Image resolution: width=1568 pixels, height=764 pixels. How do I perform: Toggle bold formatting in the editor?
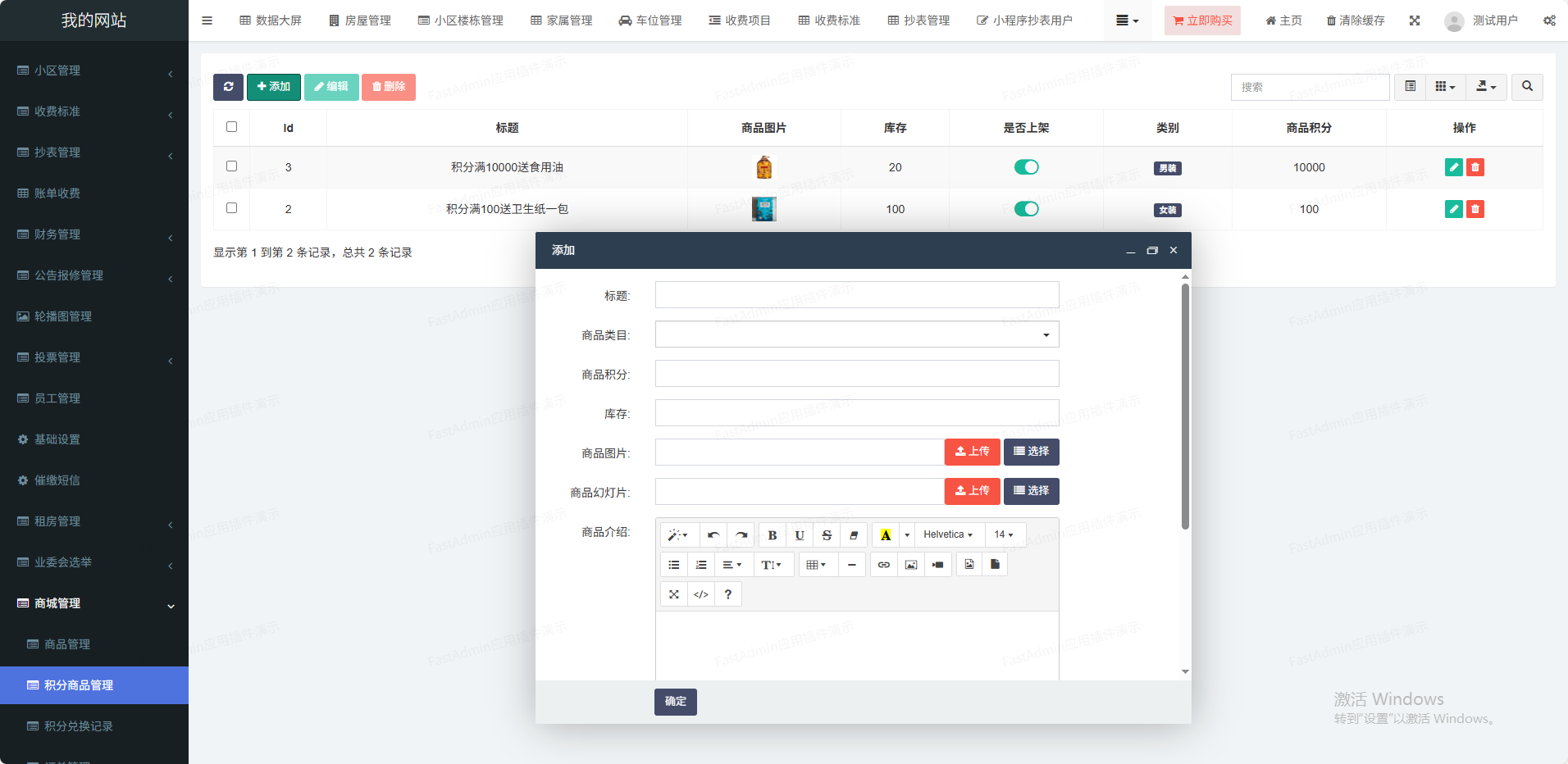click(772, 535)
